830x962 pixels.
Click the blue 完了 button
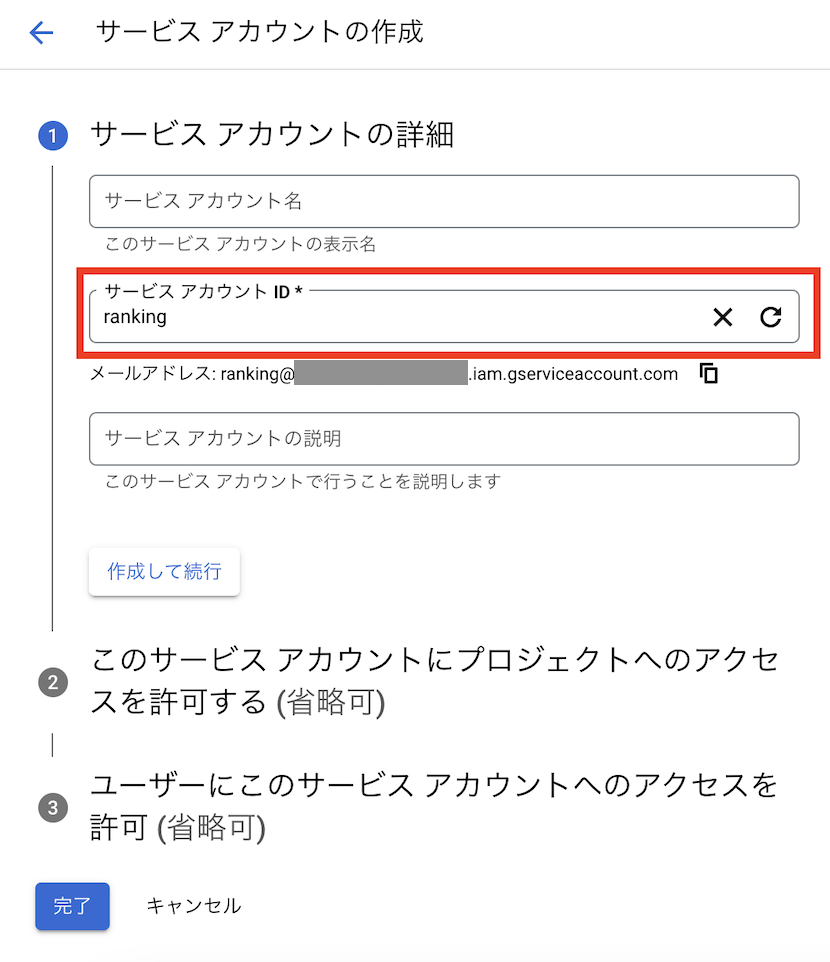[x=72, y=907]
